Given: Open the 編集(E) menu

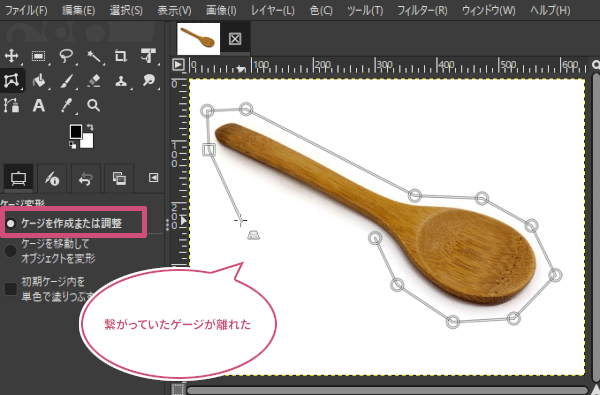Looking at the screenshot, I should [78, 10].
